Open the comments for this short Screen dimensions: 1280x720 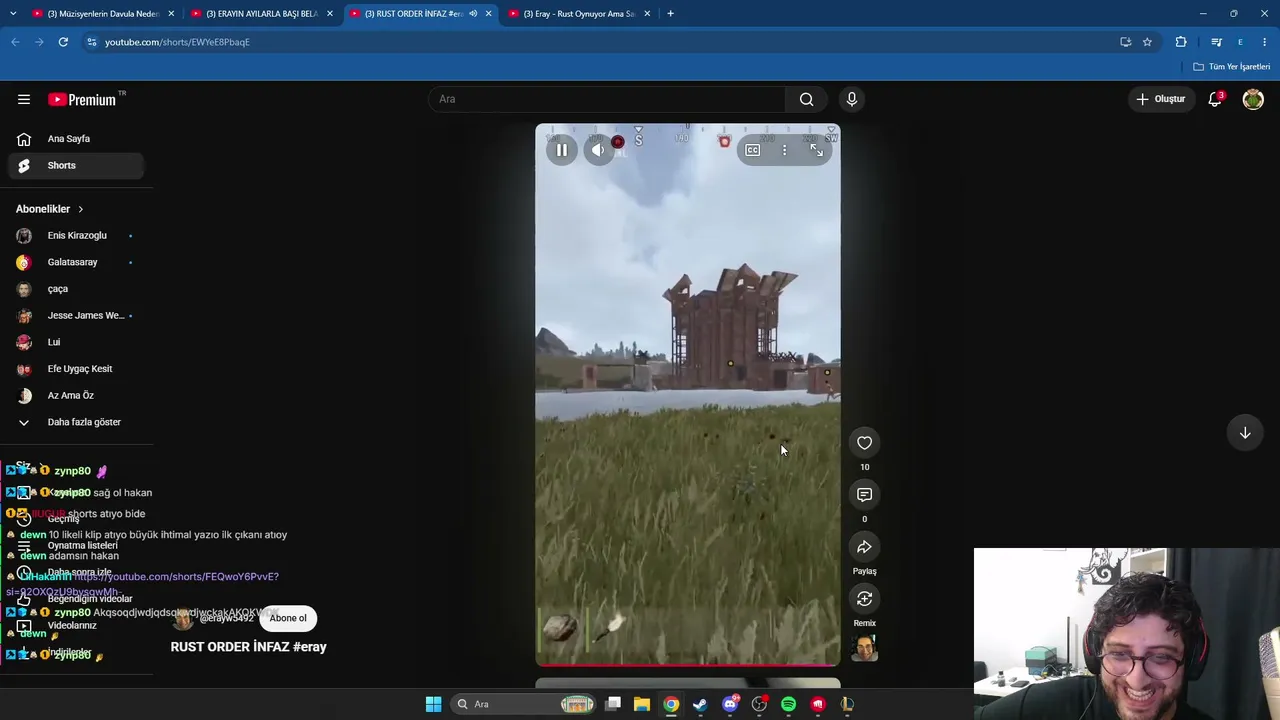(x=865, y=495)
